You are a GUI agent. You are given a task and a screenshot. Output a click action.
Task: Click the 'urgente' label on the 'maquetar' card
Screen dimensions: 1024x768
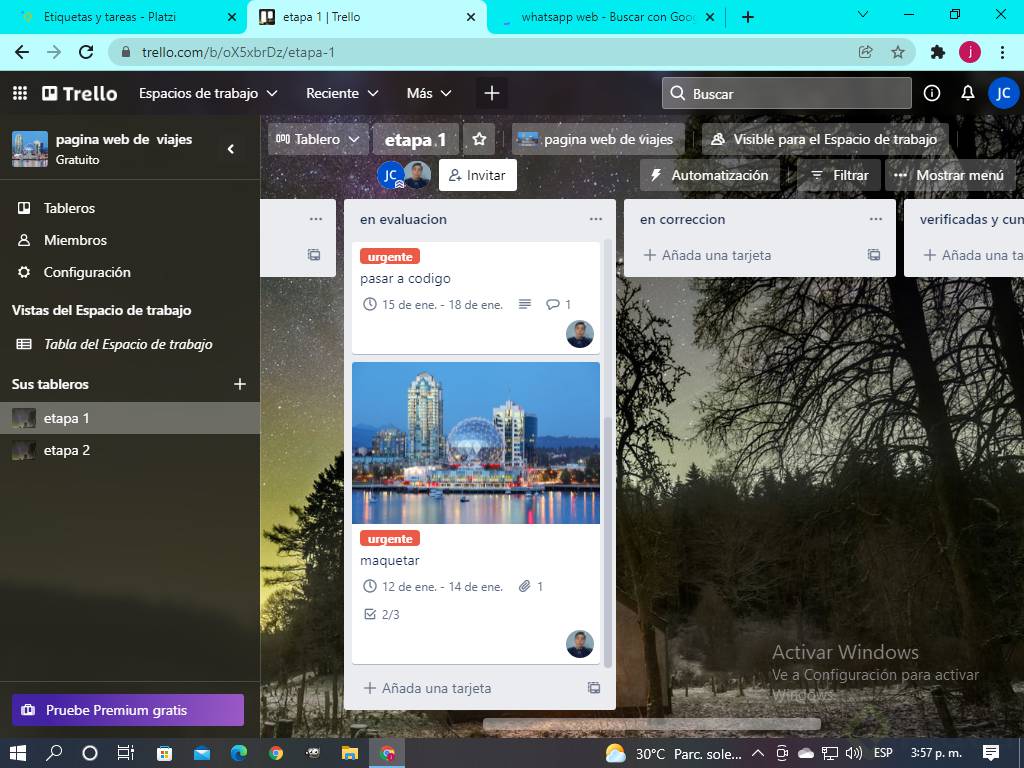(x=390, y=539)
